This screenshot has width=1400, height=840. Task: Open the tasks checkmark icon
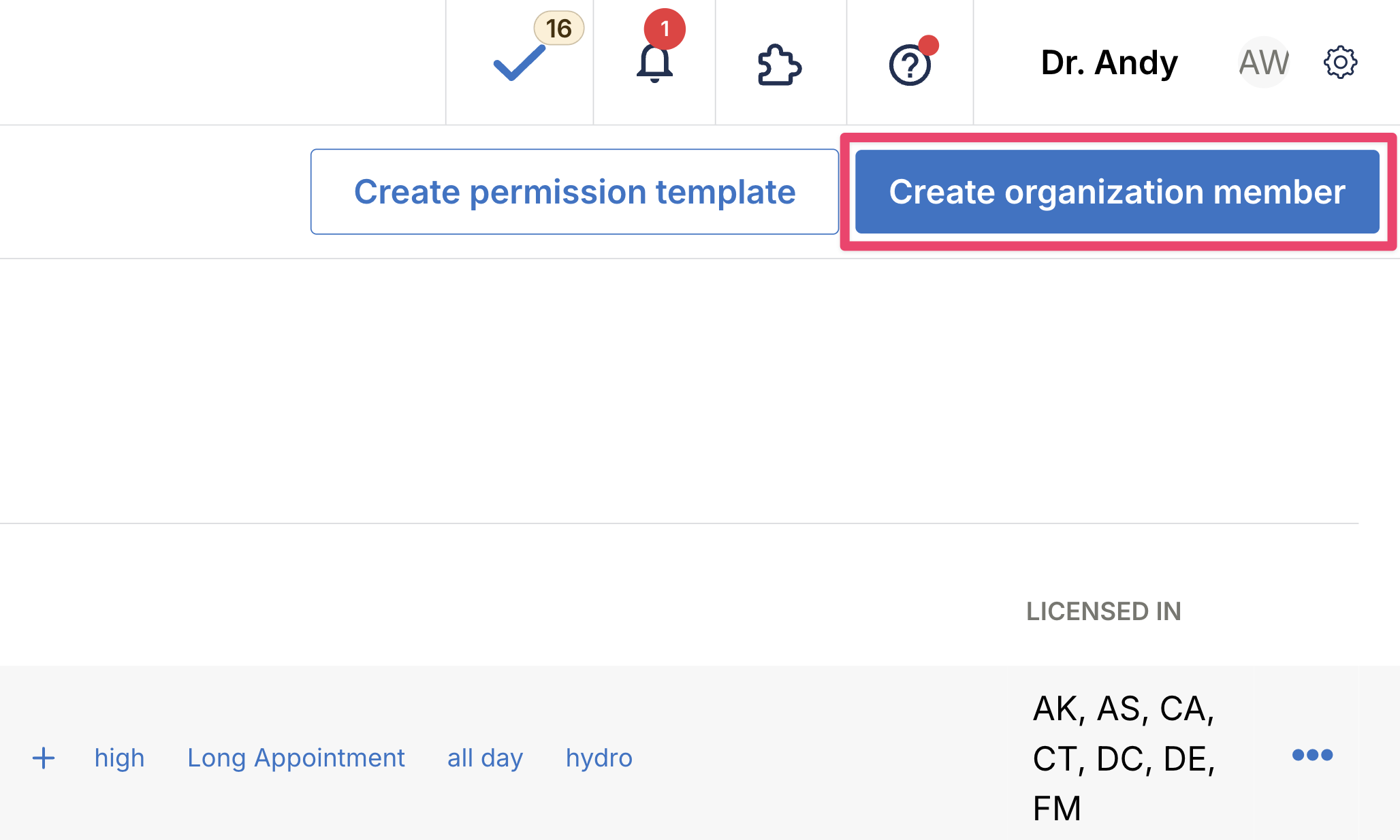519,63
